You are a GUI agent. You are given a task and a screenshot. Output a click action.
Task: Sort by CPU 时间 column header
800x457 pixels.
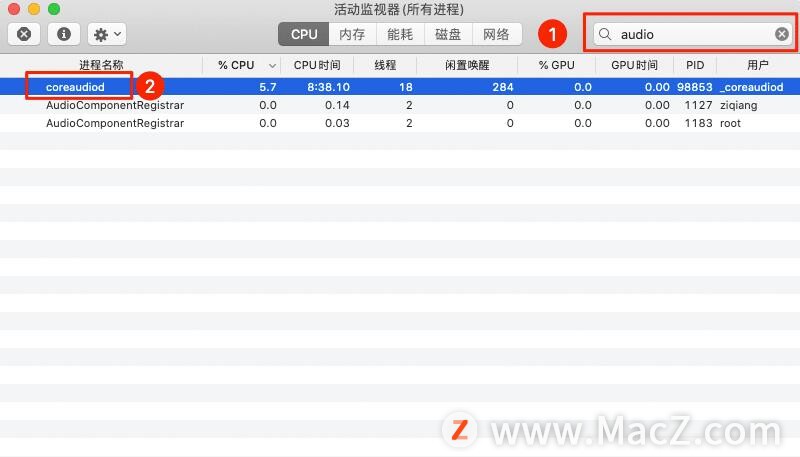click(x=317, y=65)
